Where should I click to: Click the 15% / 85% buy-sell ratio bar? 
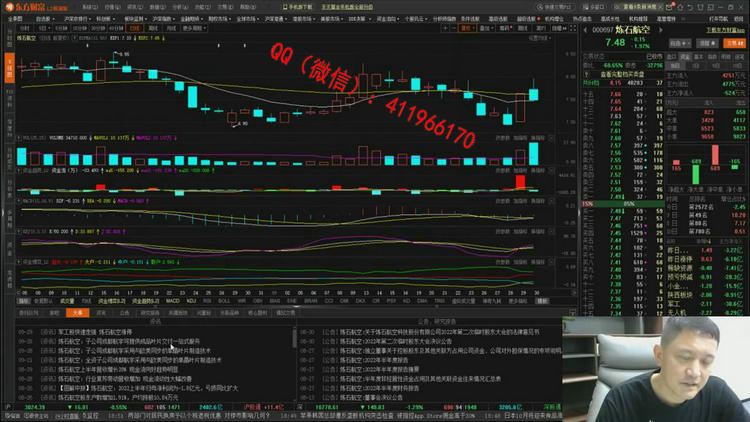coord(620,204)
